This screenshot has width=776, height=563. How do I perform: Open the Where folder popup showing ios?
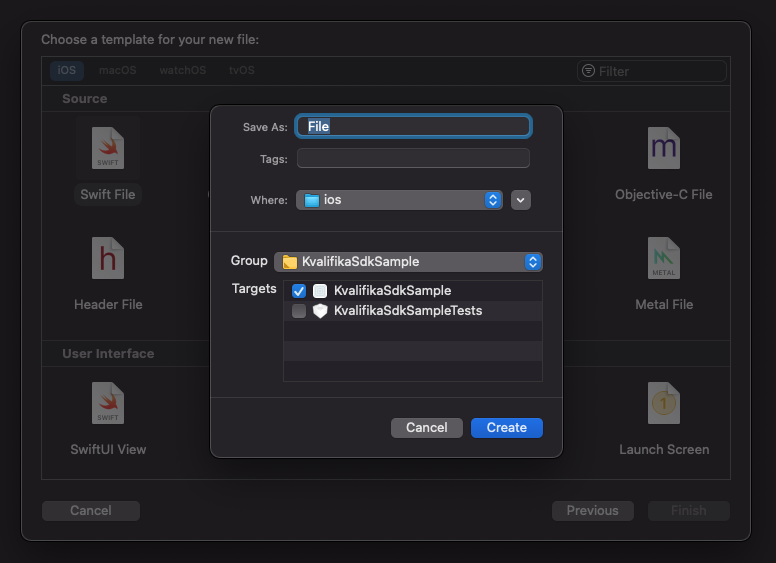click(x=399, y=200)
